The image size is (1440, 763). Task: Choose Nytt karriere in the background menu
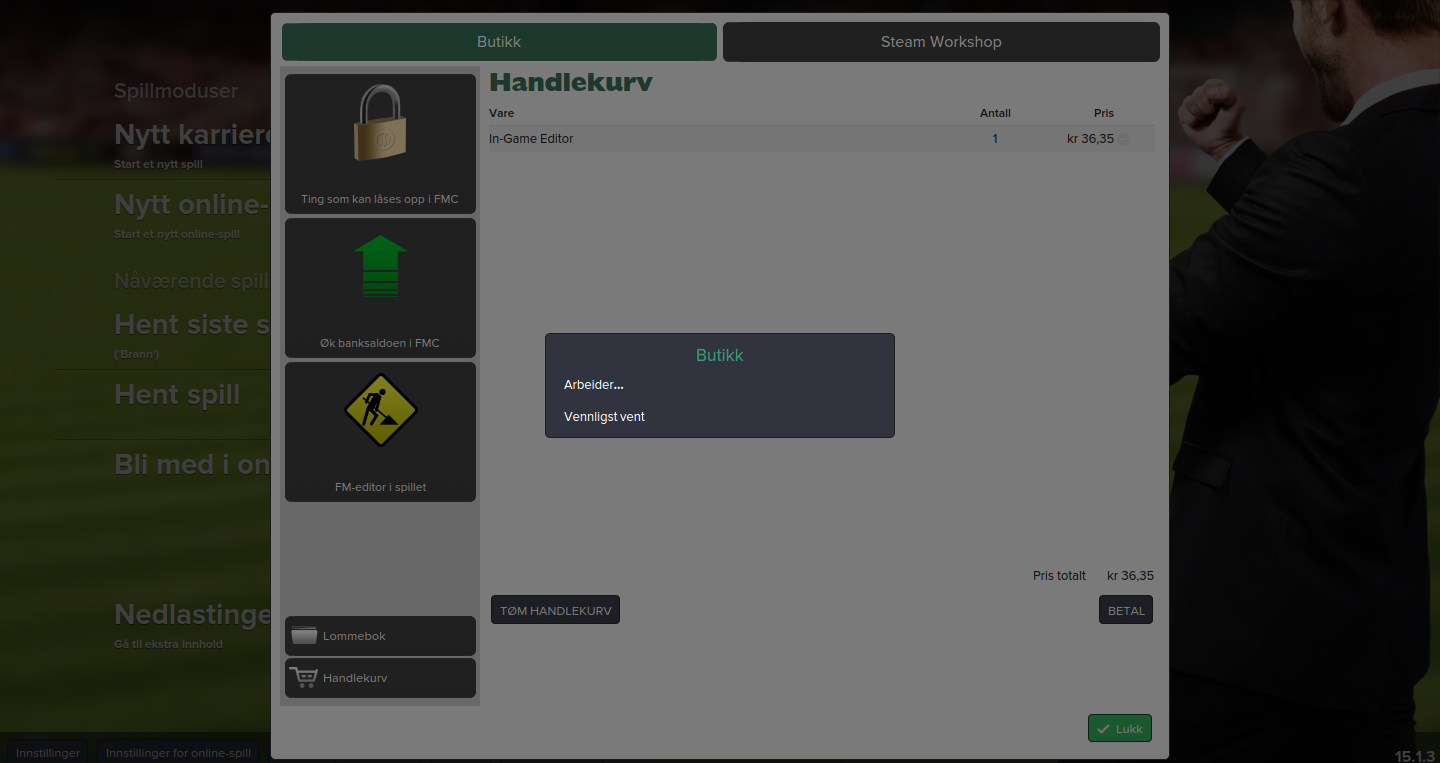coord(193,134)
